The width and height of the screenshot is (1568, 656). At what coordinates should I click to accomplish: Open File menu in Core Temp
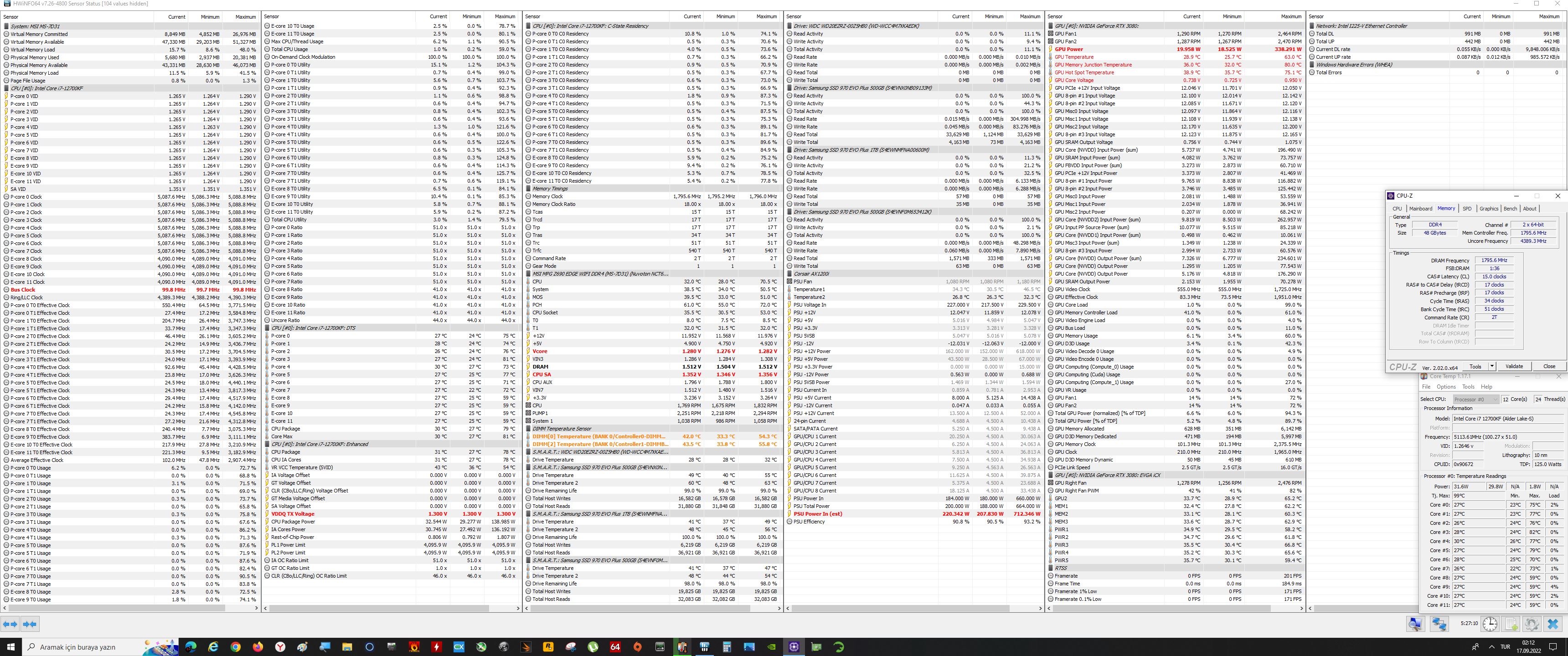1426,386
